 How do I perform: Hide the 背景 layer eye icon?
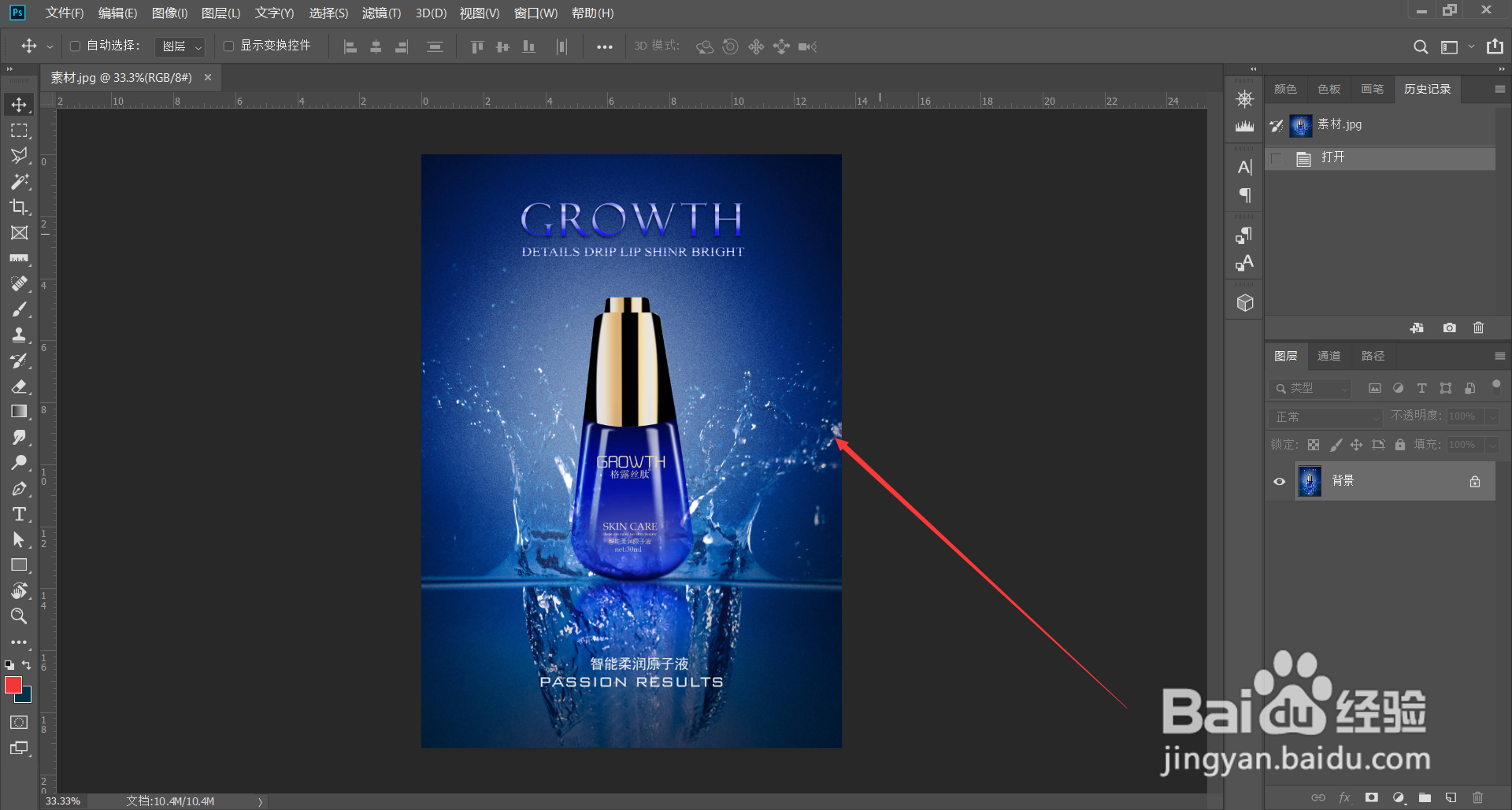[x=1280, y=482]
